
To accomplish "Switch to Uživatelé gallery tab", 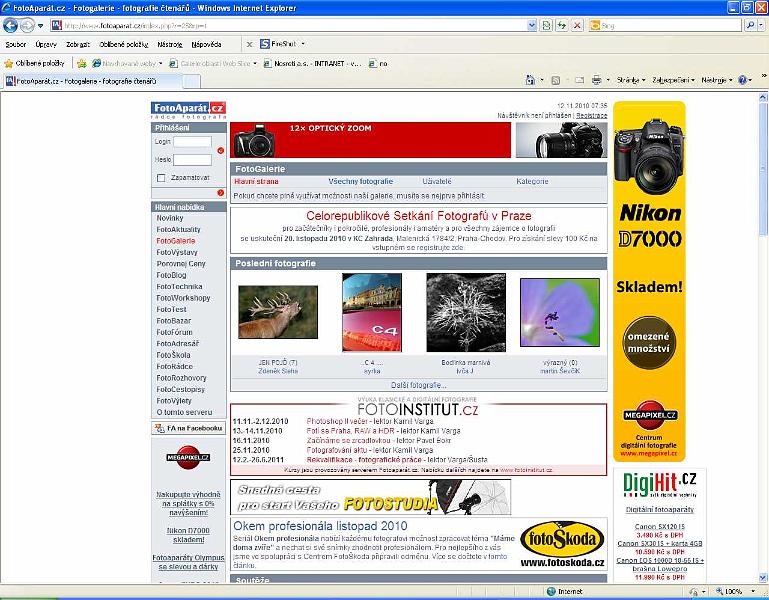I will (x=436, y=182).
